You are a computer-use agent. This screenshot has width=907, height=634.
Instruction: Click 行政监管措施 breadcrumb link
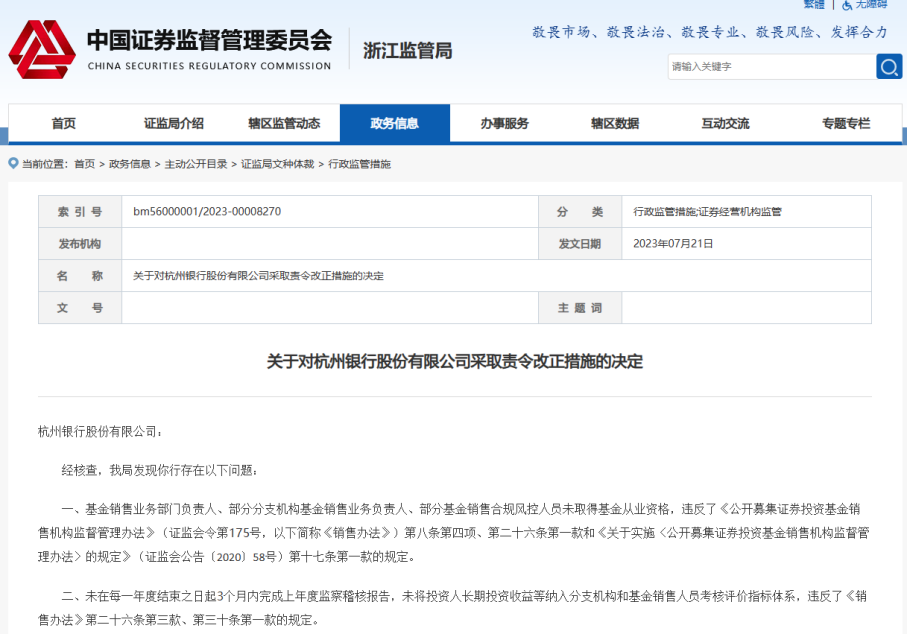pyautogui.click(x=360, y=164)
